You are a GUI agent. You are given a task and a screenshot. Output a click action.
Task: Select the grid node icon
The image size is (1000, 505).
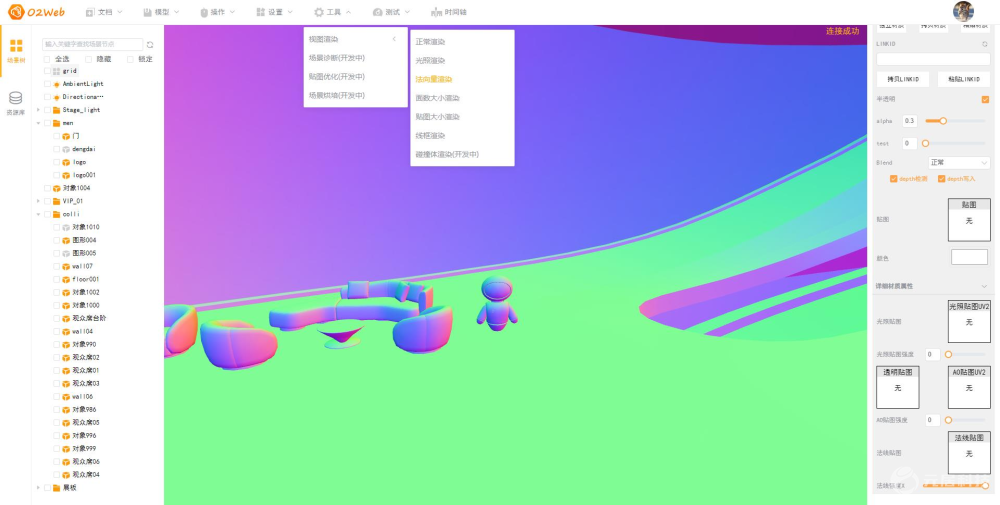pyautogui.click(x=57, y=71)
